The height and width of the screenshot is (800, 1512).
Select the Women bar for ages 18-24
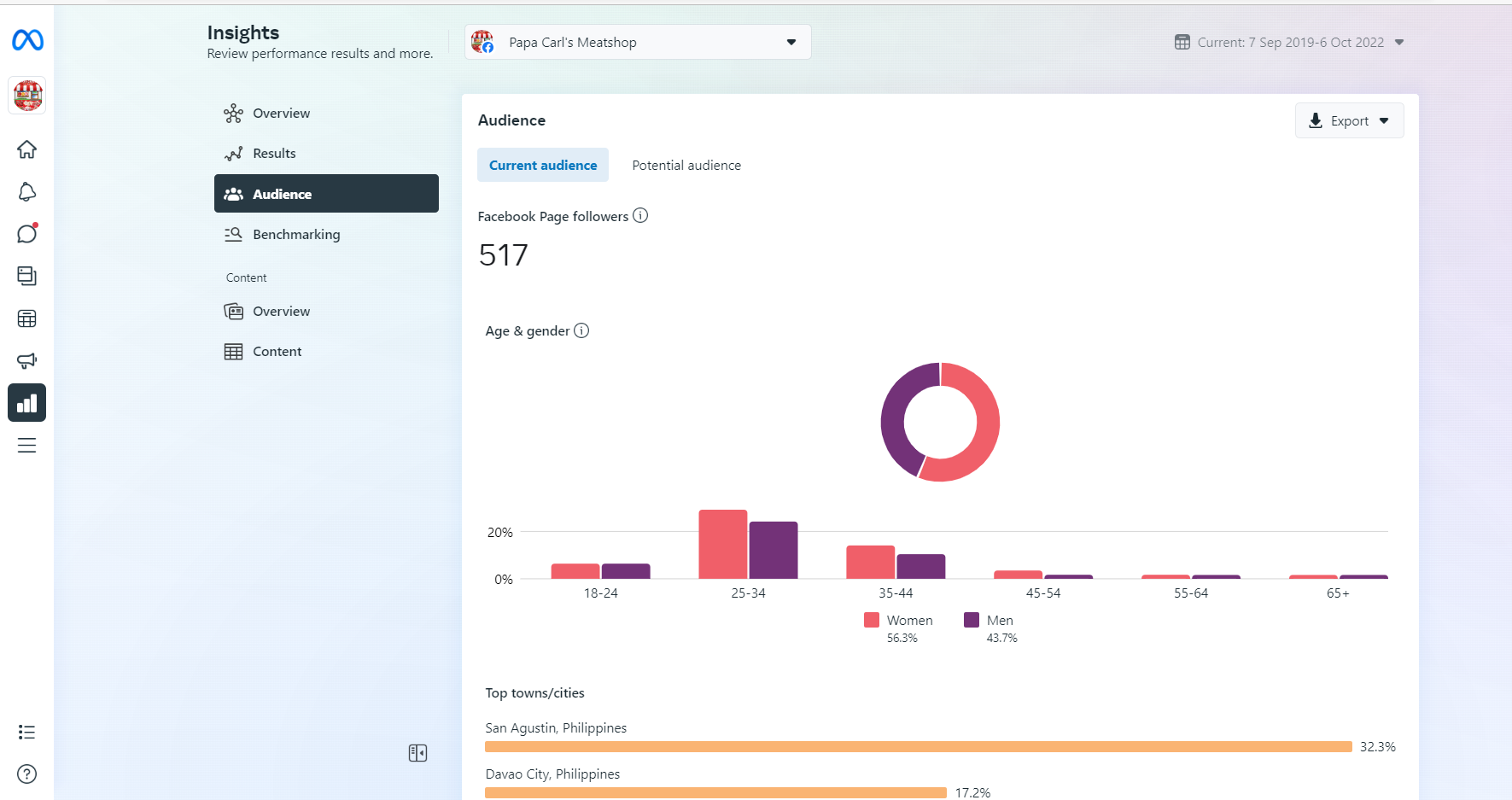click(575, 571)
